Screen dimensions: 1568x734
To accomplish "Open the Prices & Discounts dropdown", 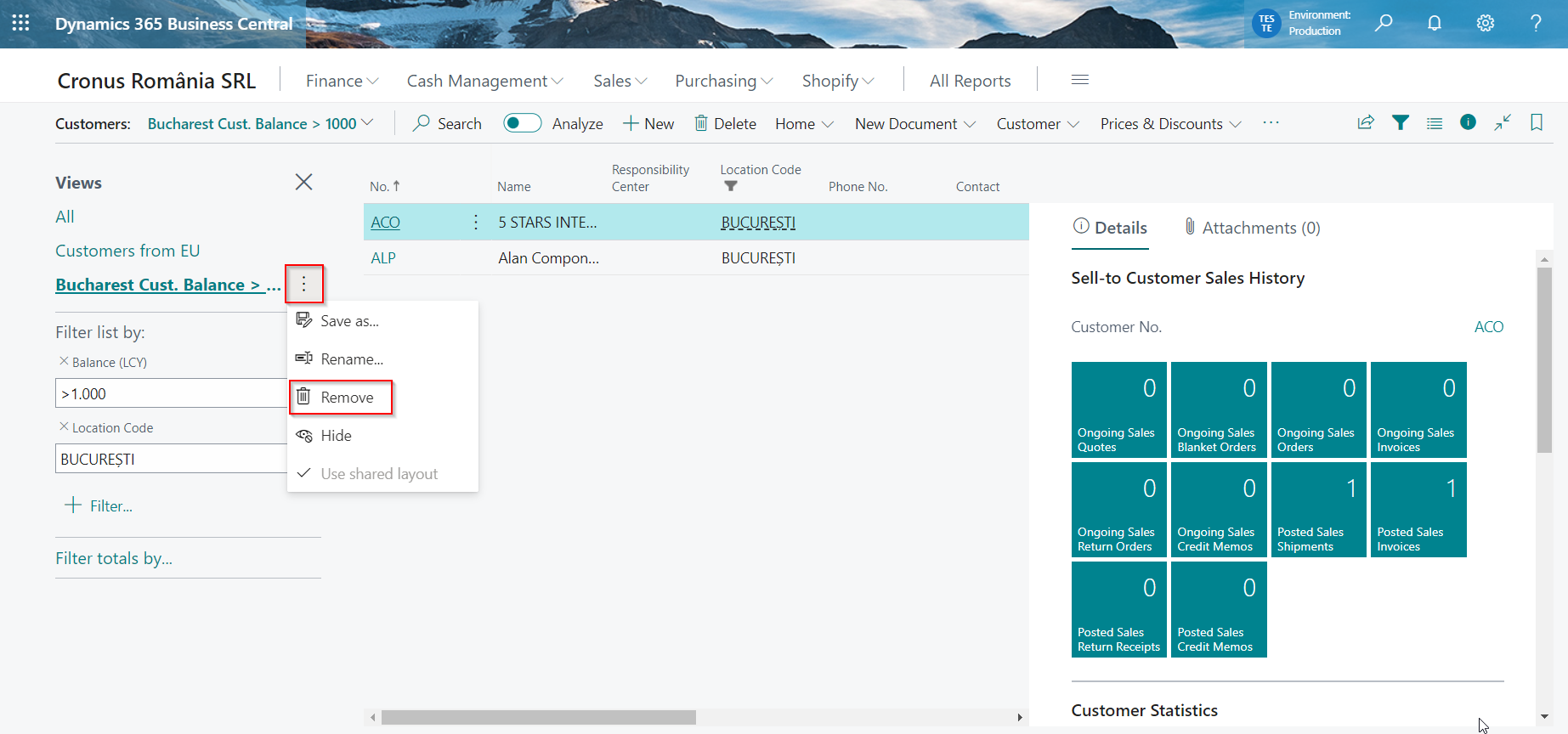I will point(1170,123).
